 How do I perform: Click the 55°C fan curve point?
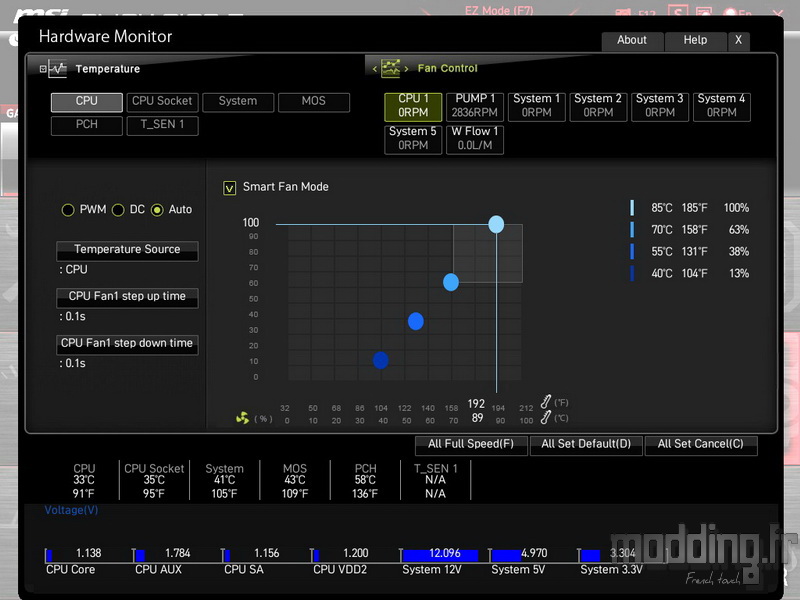click(416, 321)
